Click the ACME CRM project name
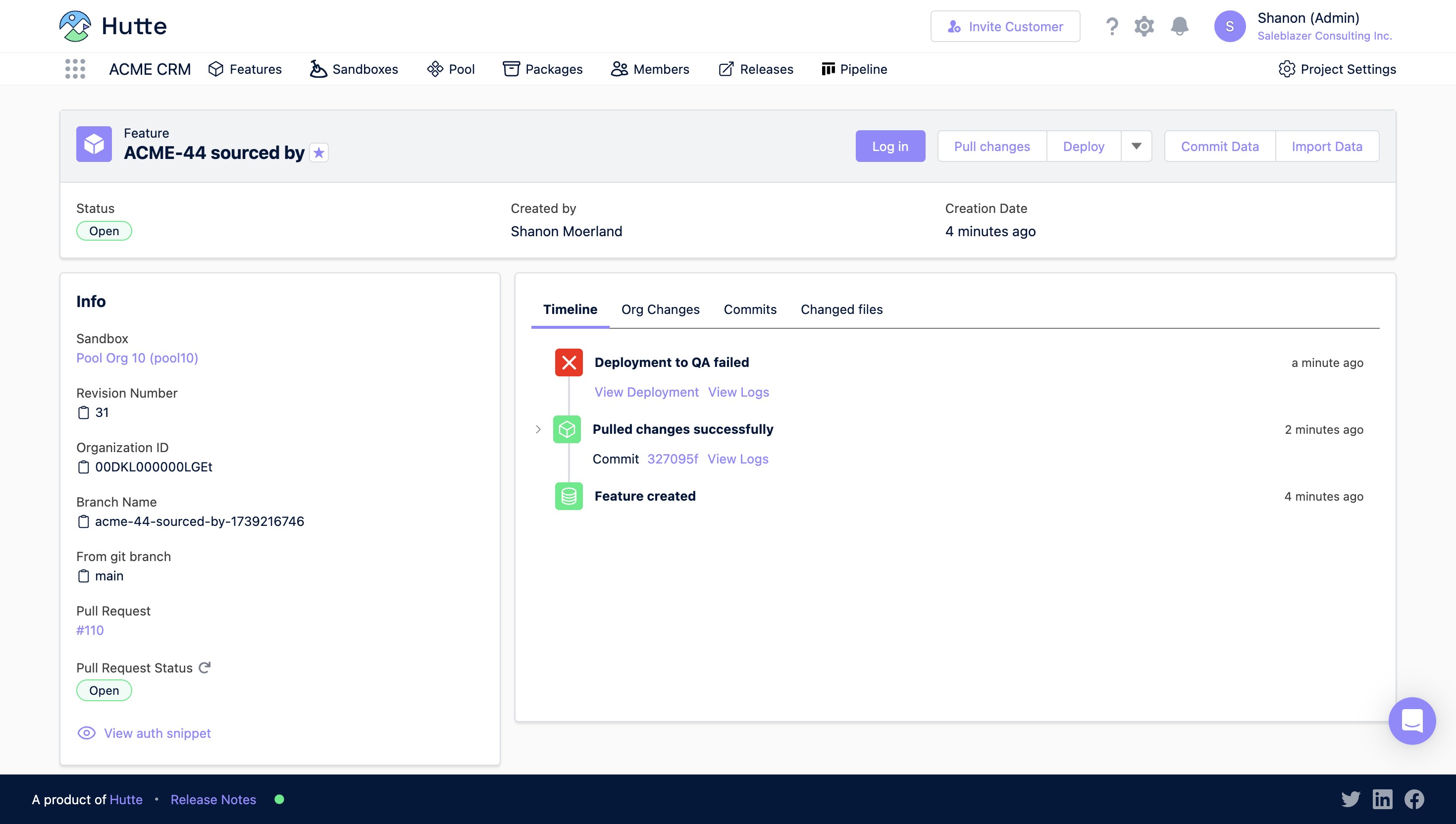Image resolution: width=1456 pixels, height=824 pixels. coord(150,69)
